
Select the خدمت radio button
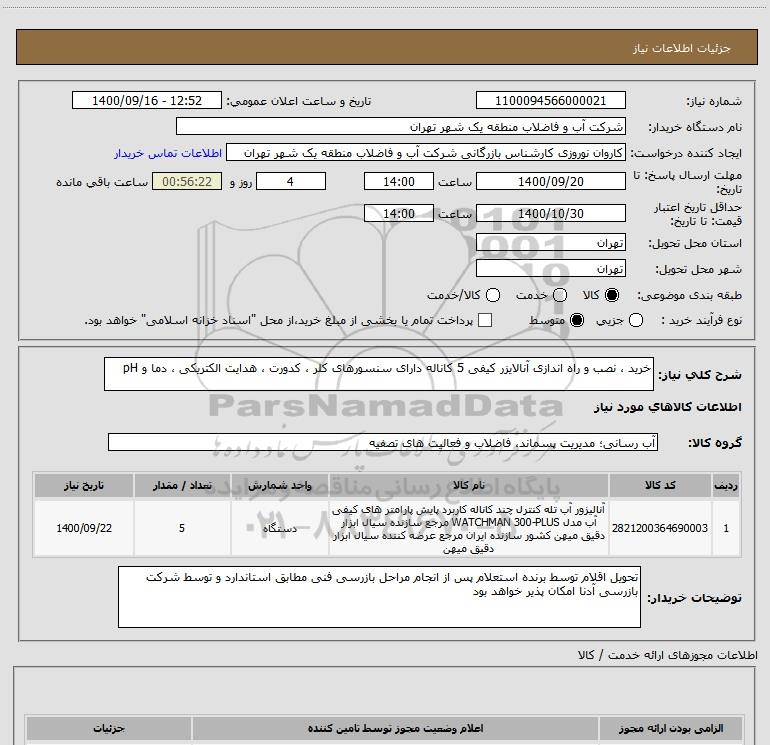[560, 295]
